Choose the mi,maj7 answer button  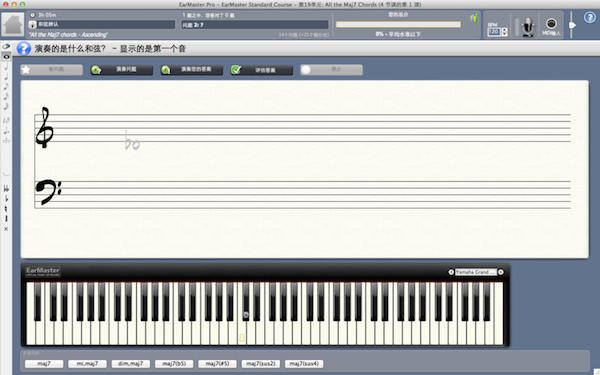pyautogui.click(x=87, y=364)
